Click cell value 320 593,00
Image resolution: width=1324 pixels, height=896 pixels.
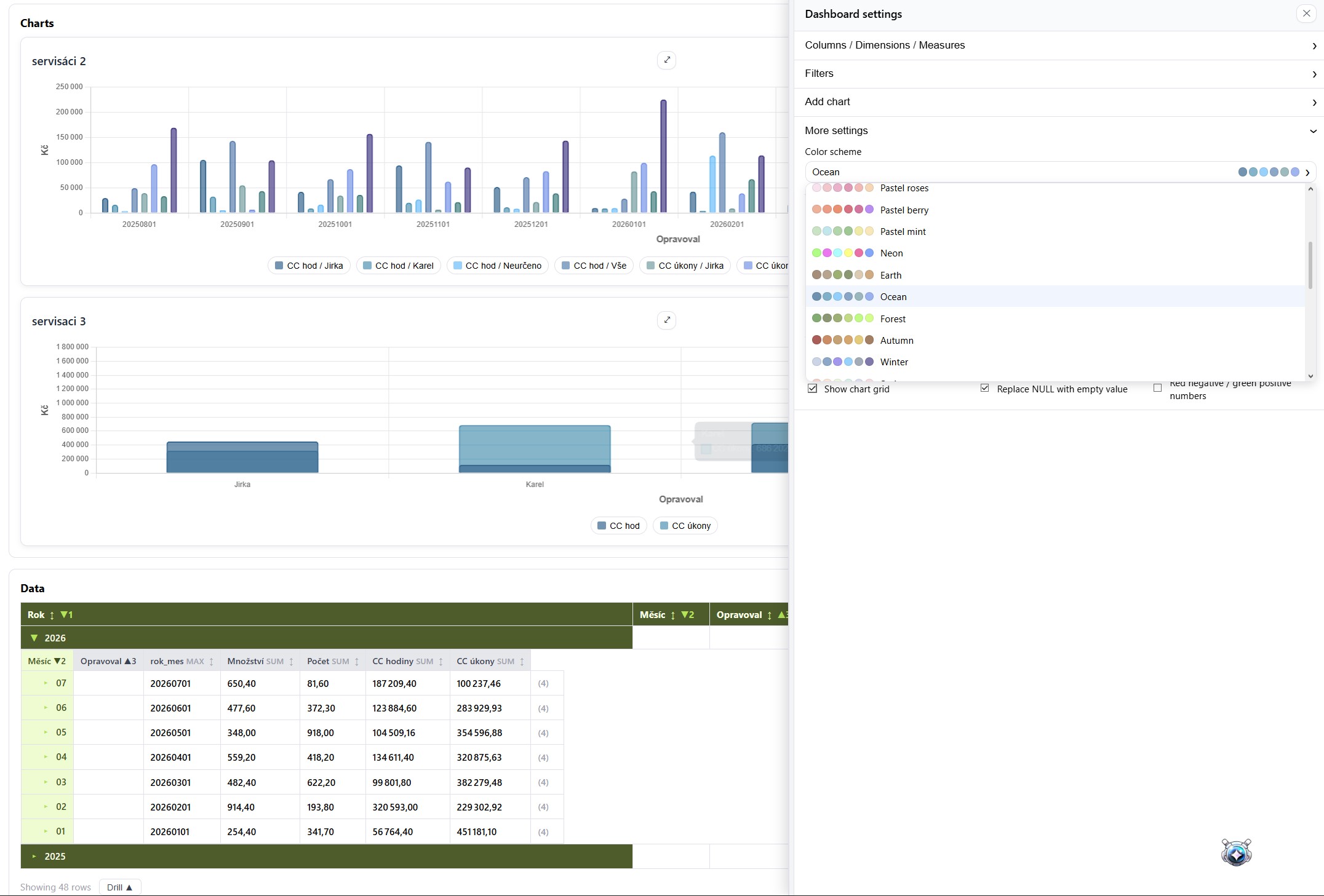pyautogui.click(x=395, y=807)
